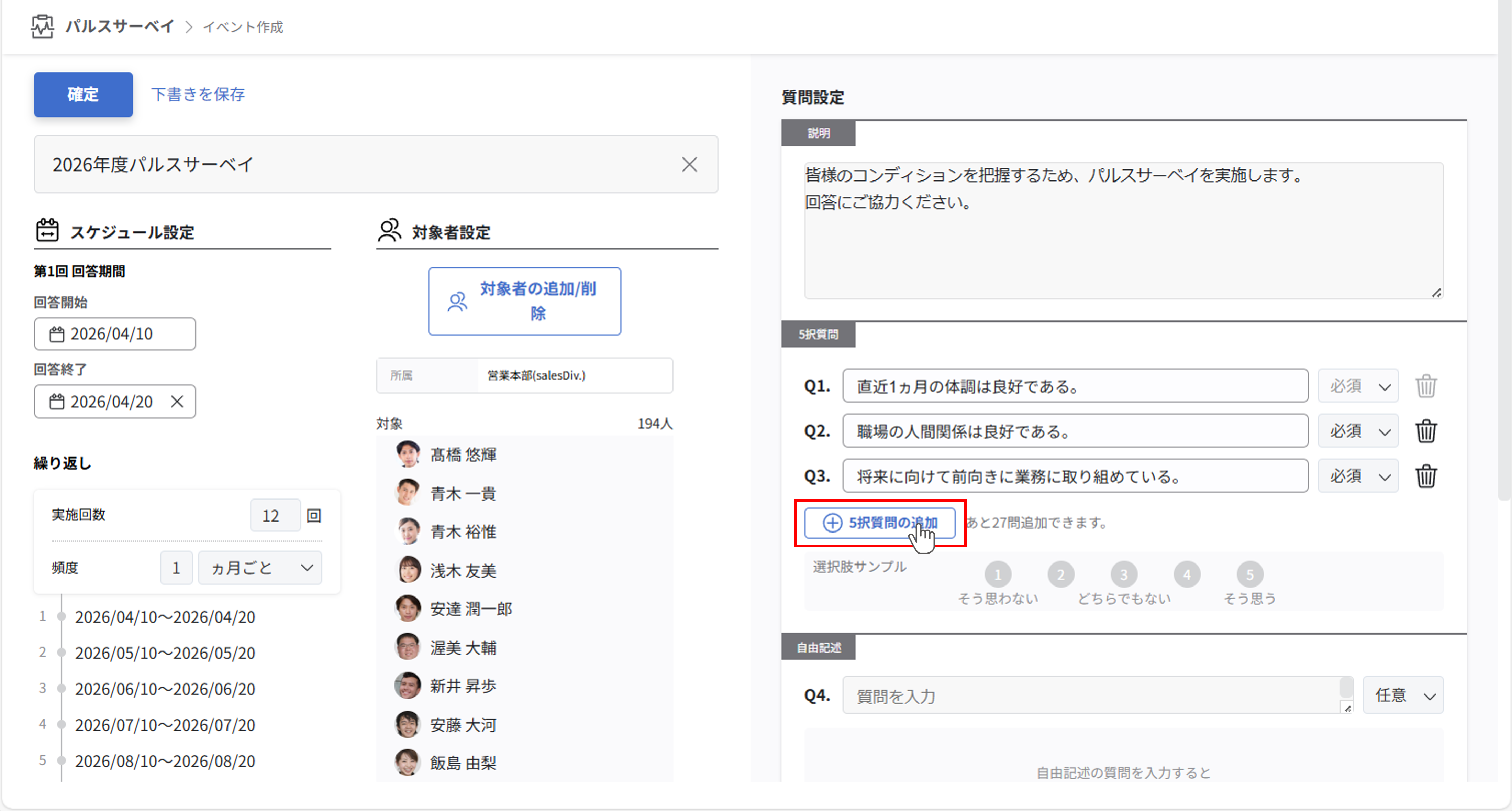Image resolution: width=1512 pixels, height=811 pixels.
Task: Open calendar for 回答開始 date 2026/04/10
Action: click(x=56, y=334)
